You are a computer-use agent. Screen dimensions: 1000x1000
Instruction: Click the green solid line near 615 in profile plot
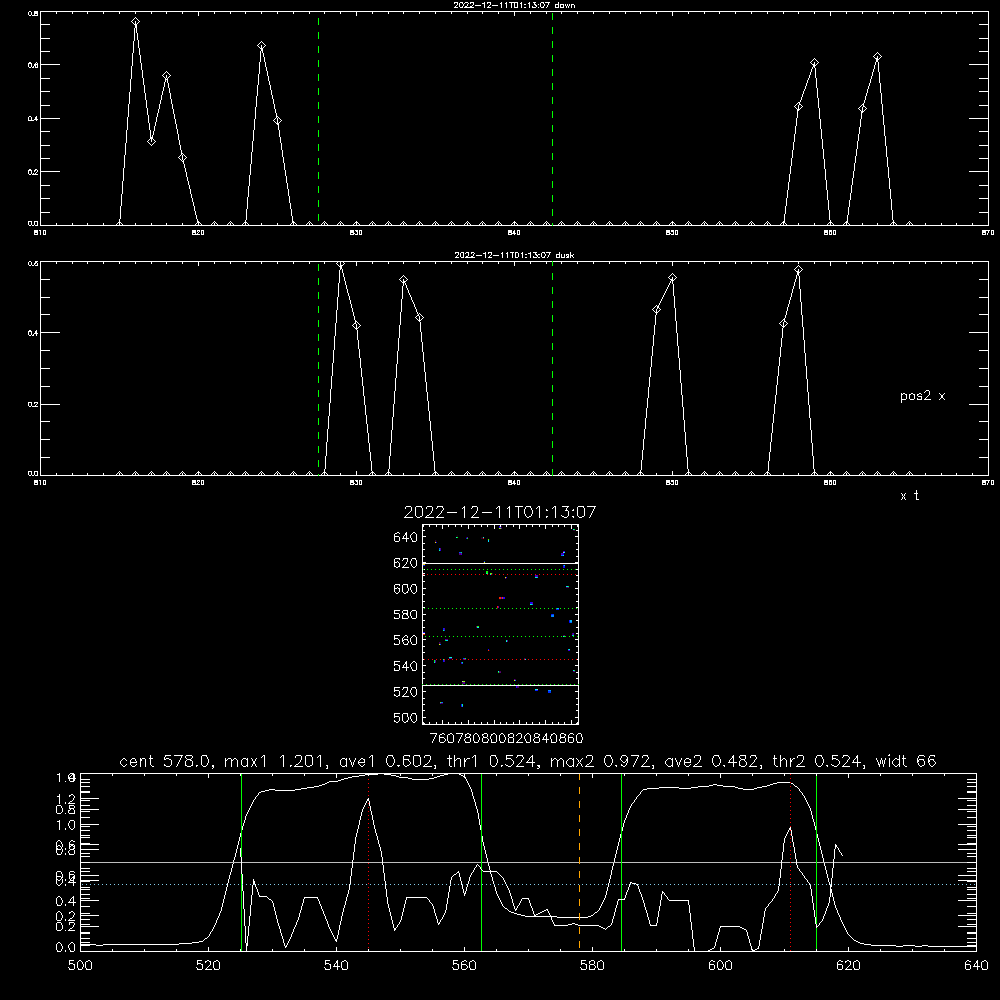coord(816,862)
